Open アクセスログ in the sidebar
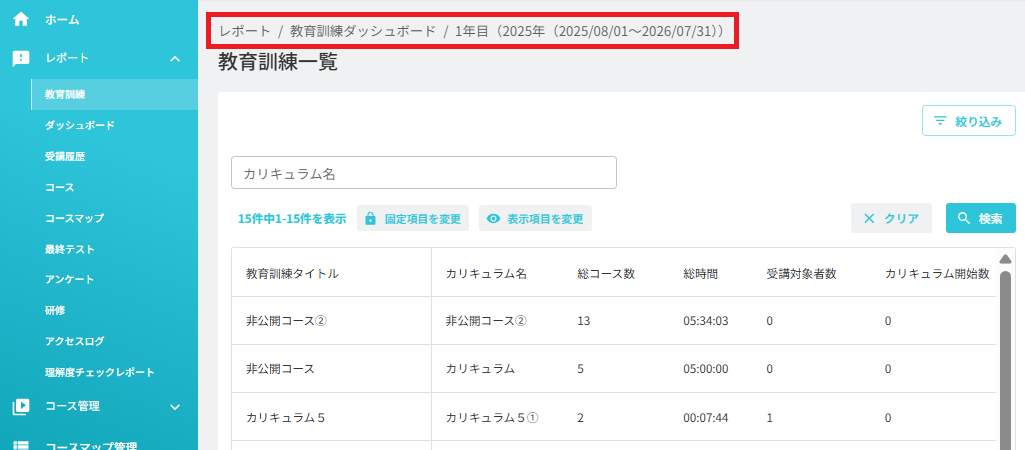This screenshot has width=1025, height=450. [x=75, y=341]
